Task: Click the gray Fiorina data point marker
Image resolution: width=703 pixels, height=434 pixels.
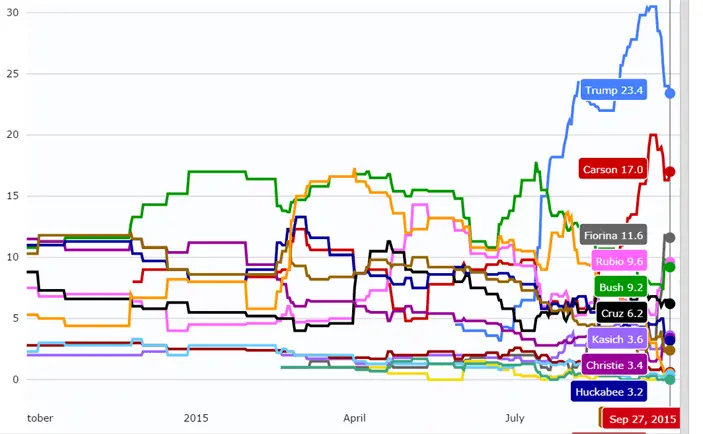Action: coord(670,237)
